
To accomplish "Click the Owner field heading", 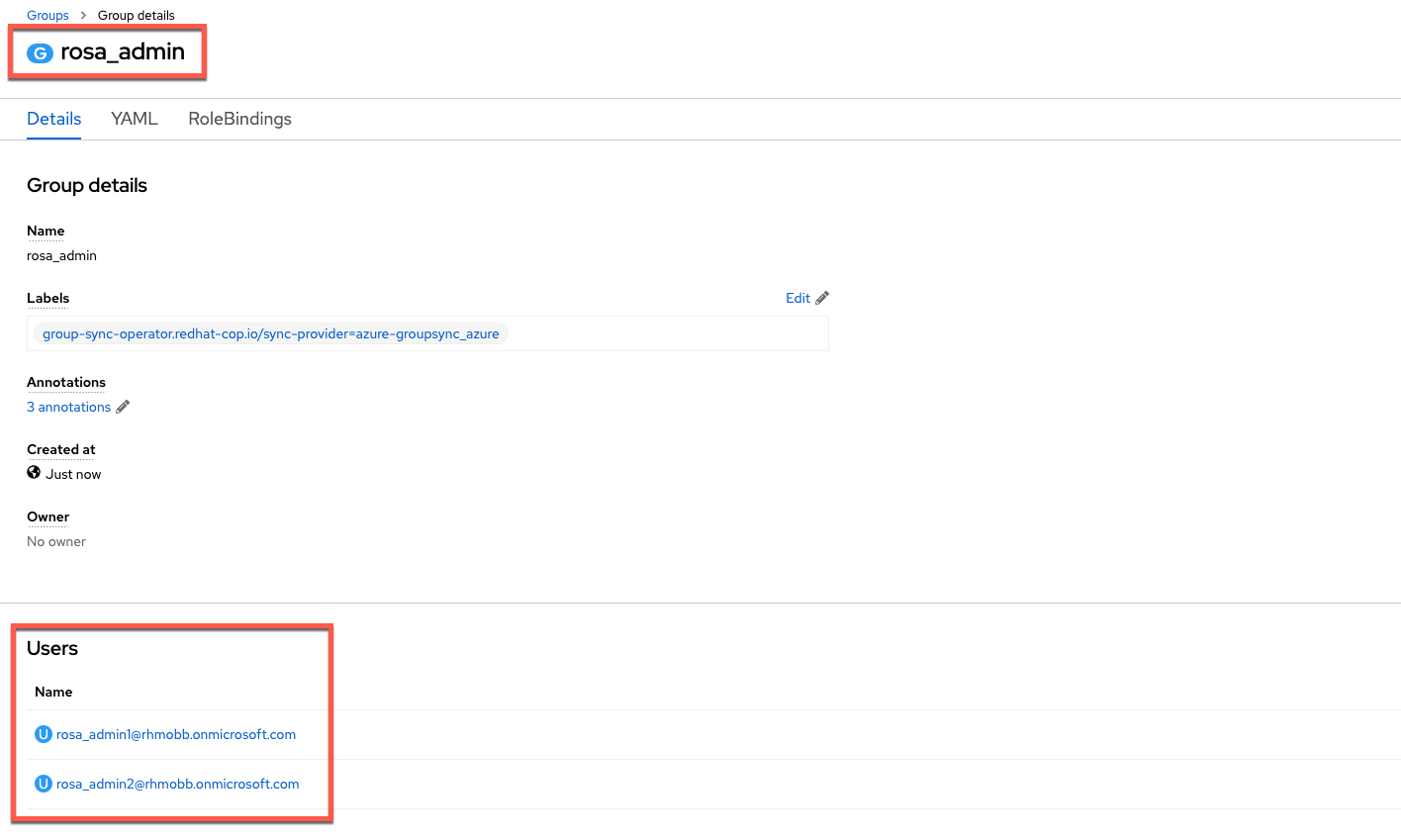I will (x=47, y=516).
